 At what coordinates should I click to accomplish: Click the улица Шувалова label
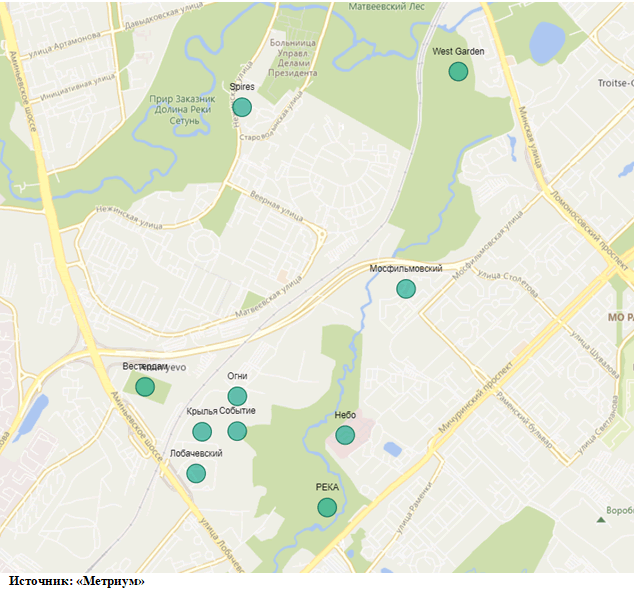[595, 354]
